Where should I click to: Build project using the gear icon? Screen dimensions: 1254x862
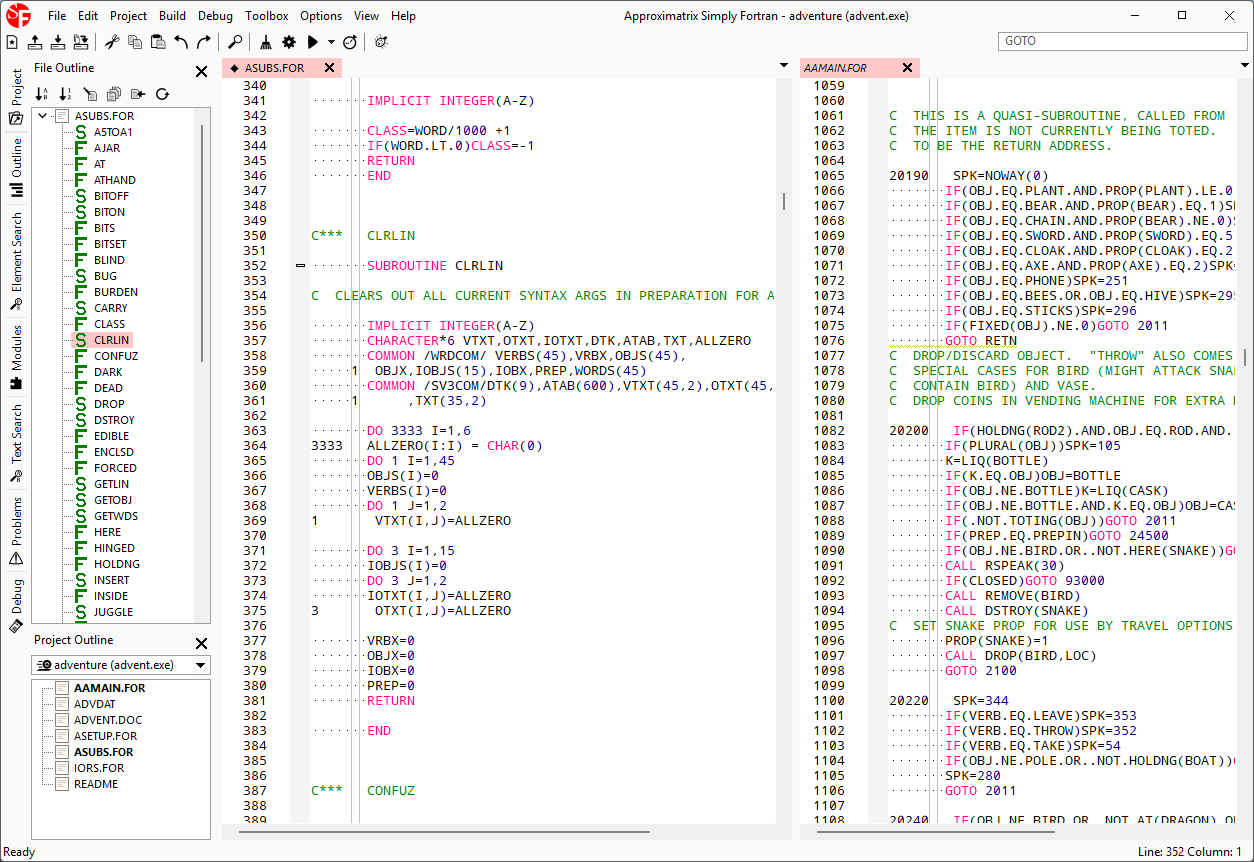289,42
